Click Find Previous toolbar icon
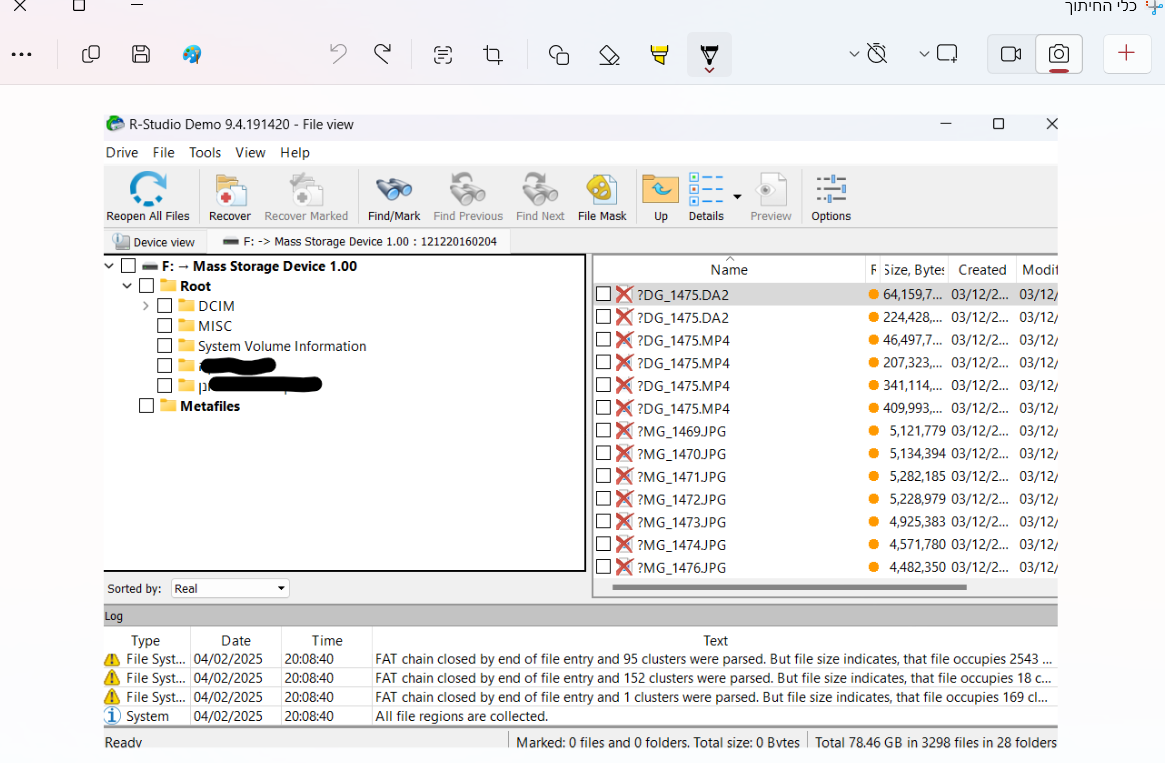The height and width of the screenshot is (763, 1165). (x=468, y=197)
